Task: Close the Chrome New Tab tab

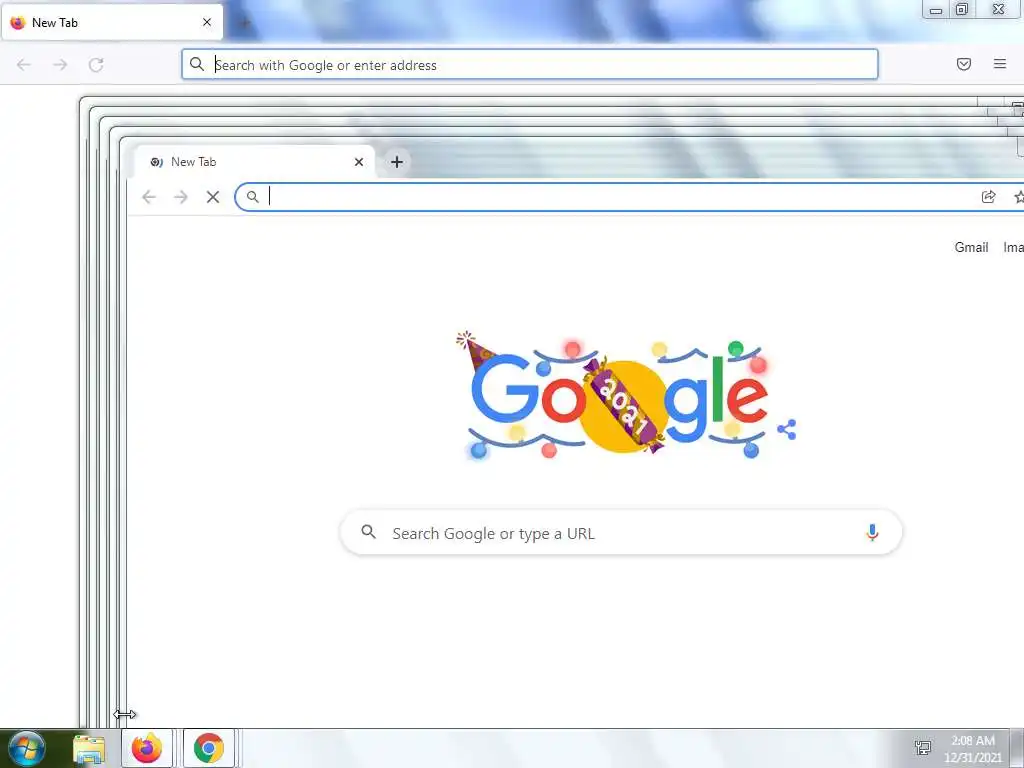Action: (x=359, y=162)
